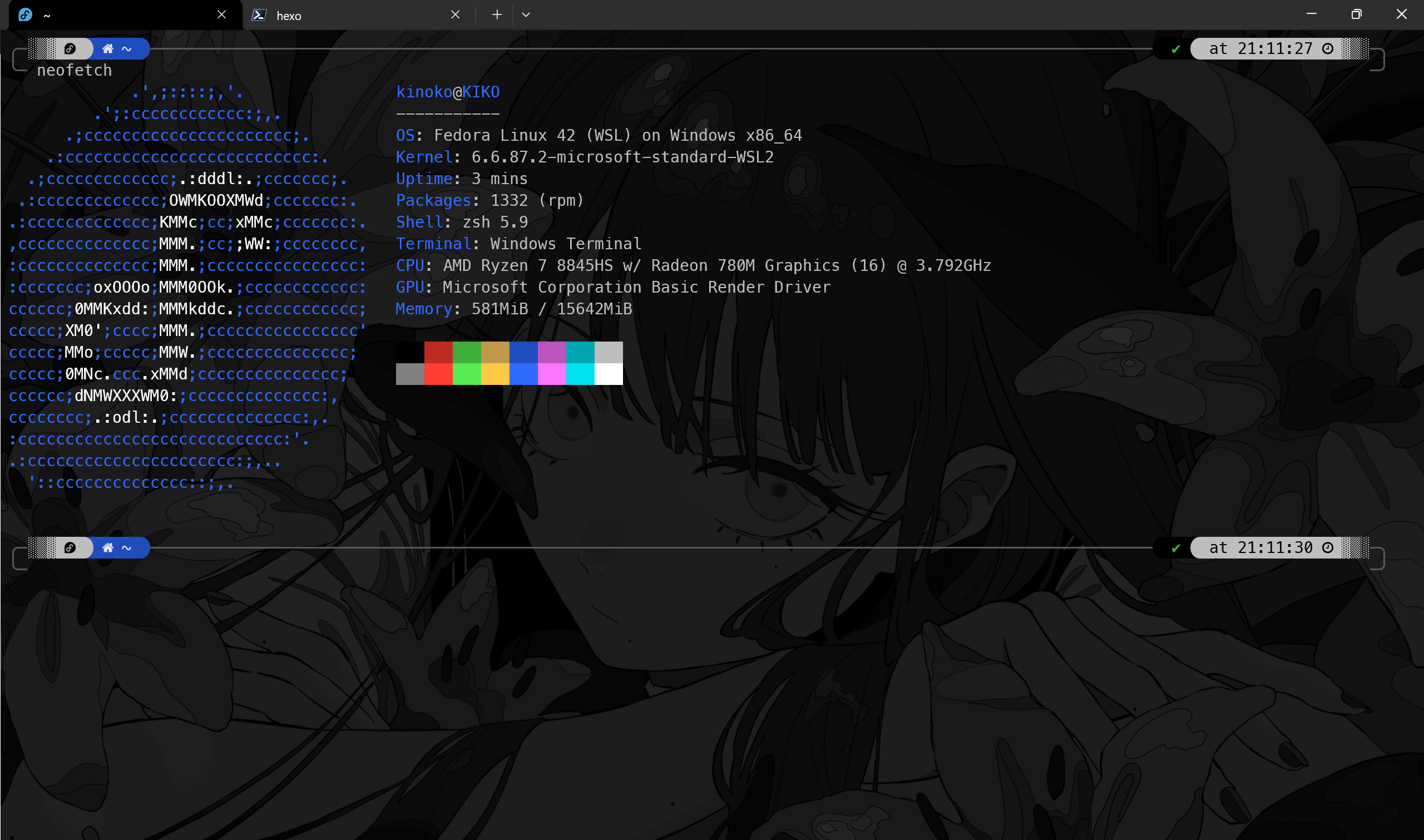Click Fedora logo in the second prompt
The image size is (1424, 840).
[x=70, y=547]
